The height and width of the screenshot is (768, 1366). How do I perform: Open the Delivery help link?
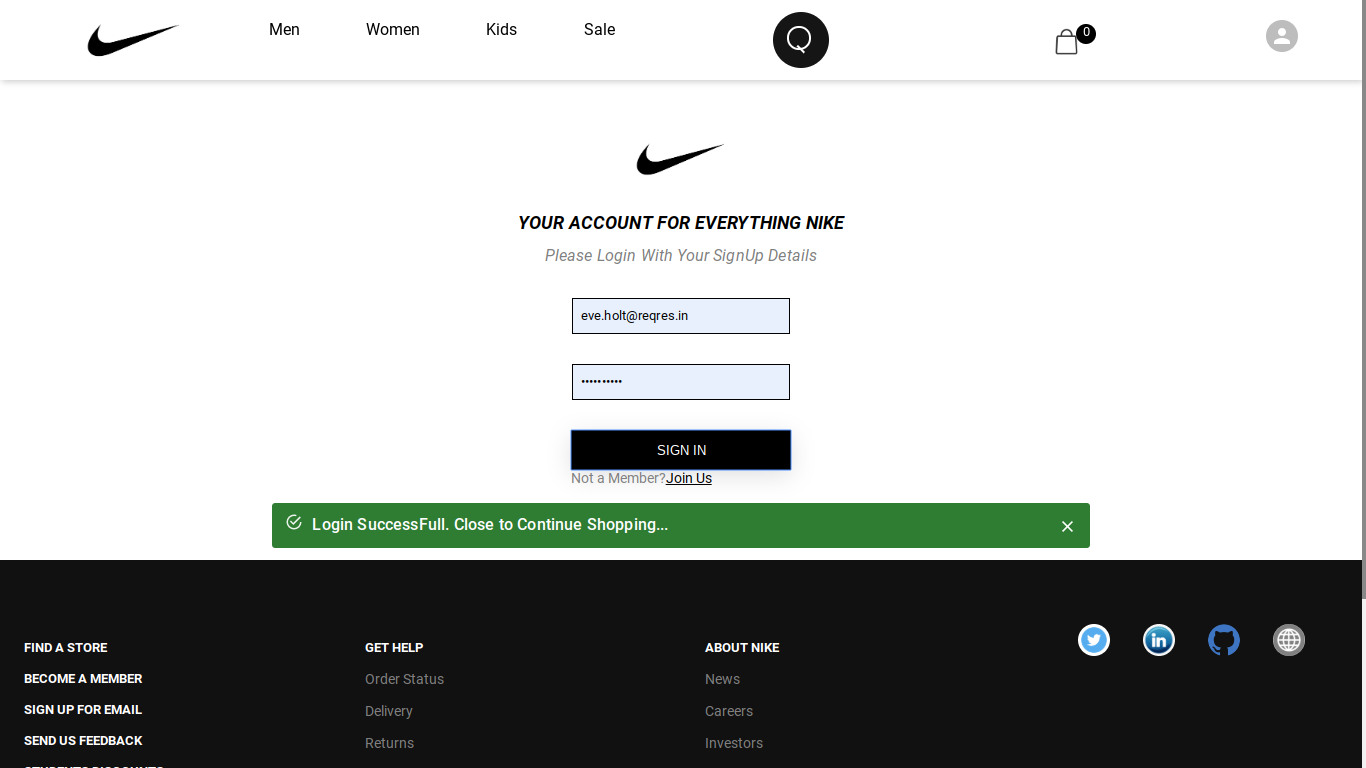point(389,711)
